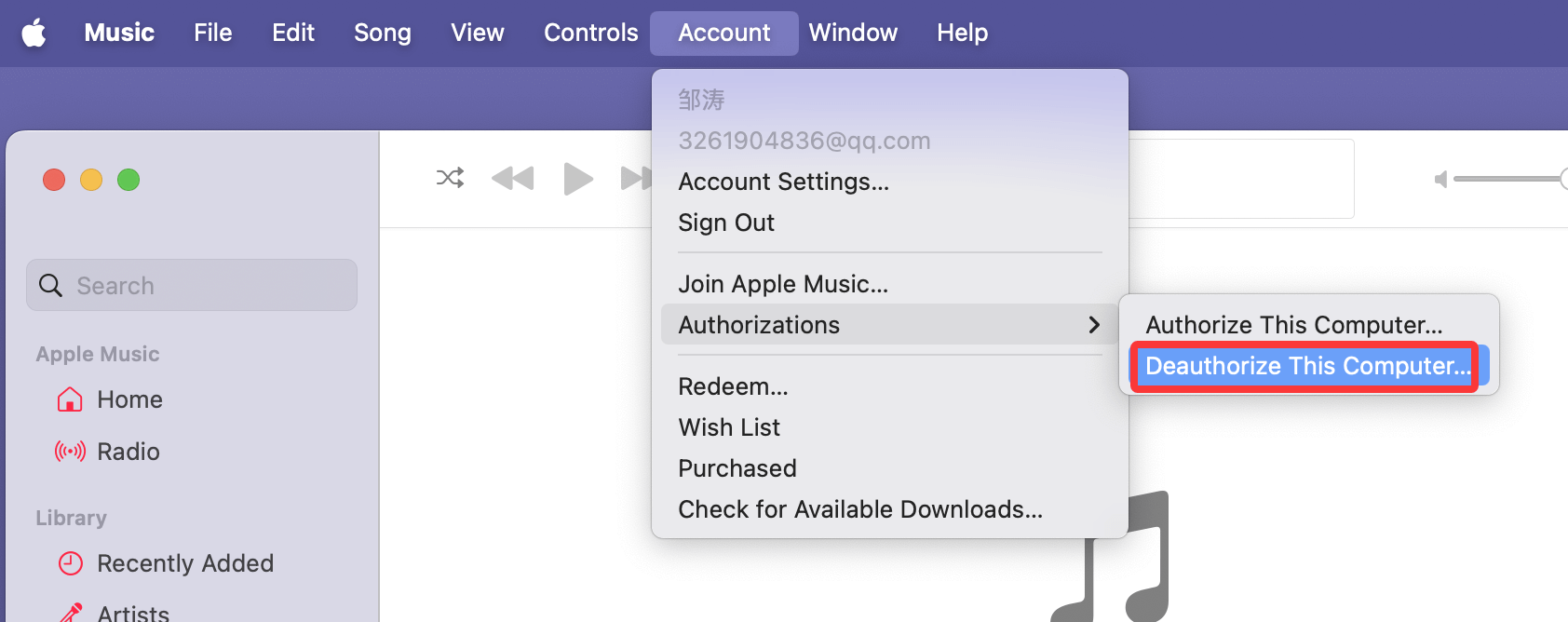Open the Song menu
This screenshot has height=622, width=1568.
click(382, 33)
